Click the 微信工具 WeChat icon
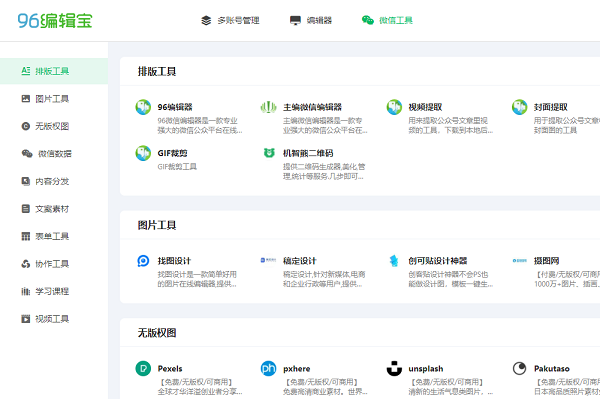This screenshot has height=399, width=600. coord(367,20)
